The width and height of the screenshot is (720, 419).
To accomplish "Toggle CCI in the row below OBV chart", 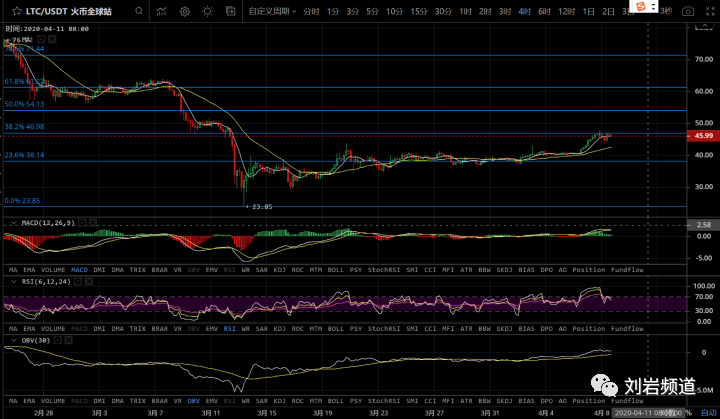I will (430, 401).
